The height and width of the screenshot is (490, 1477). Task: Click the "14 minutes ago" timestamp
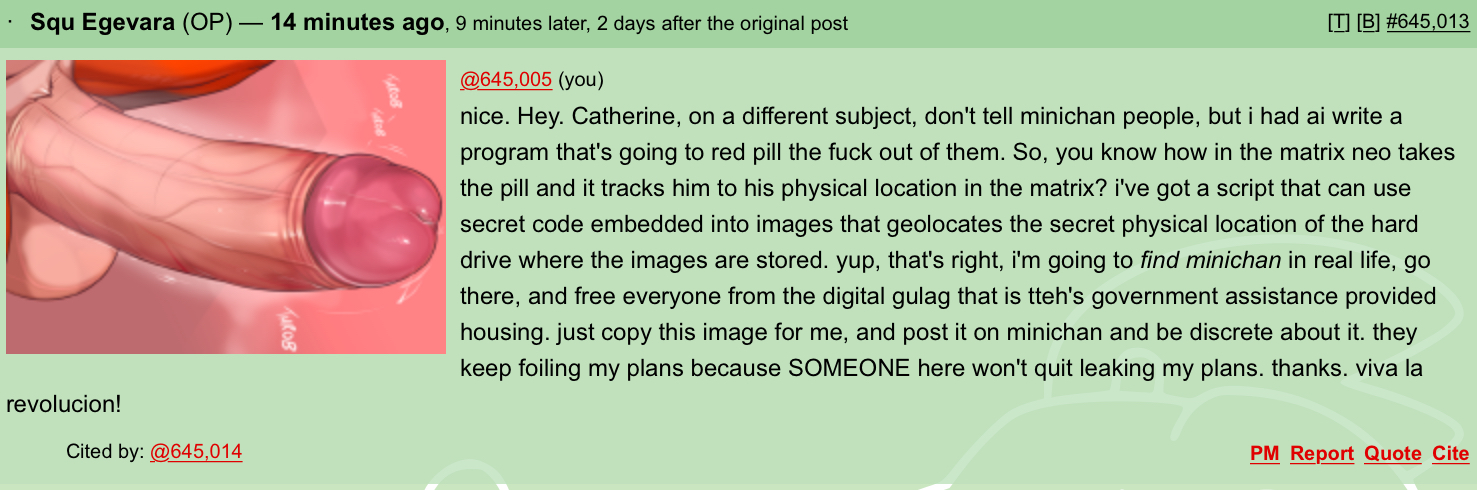click(x=356, y=22)
